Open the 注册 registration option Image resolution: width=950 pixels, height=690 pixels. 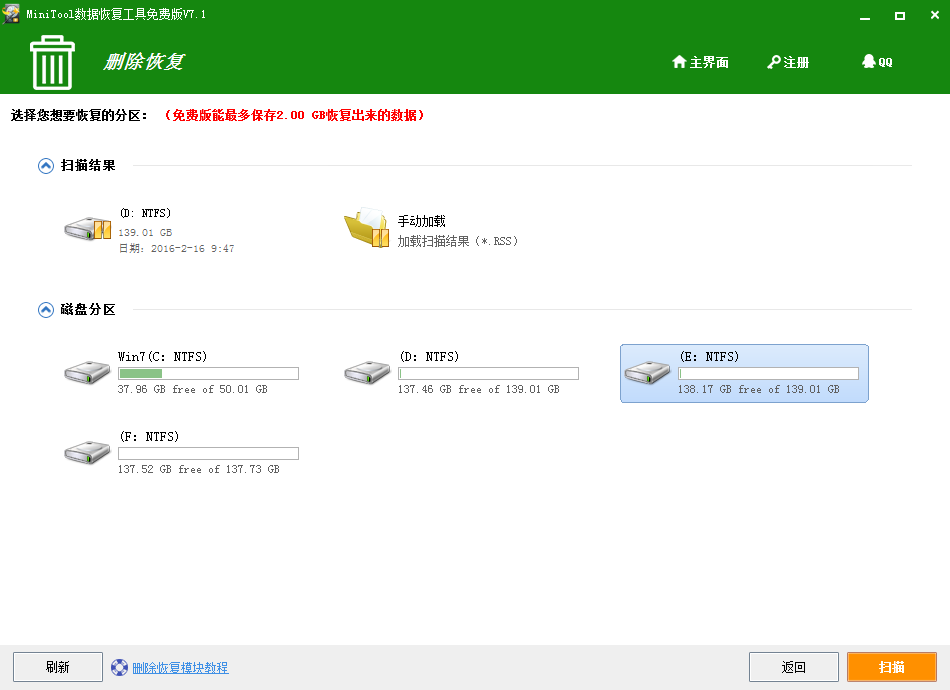788,62
